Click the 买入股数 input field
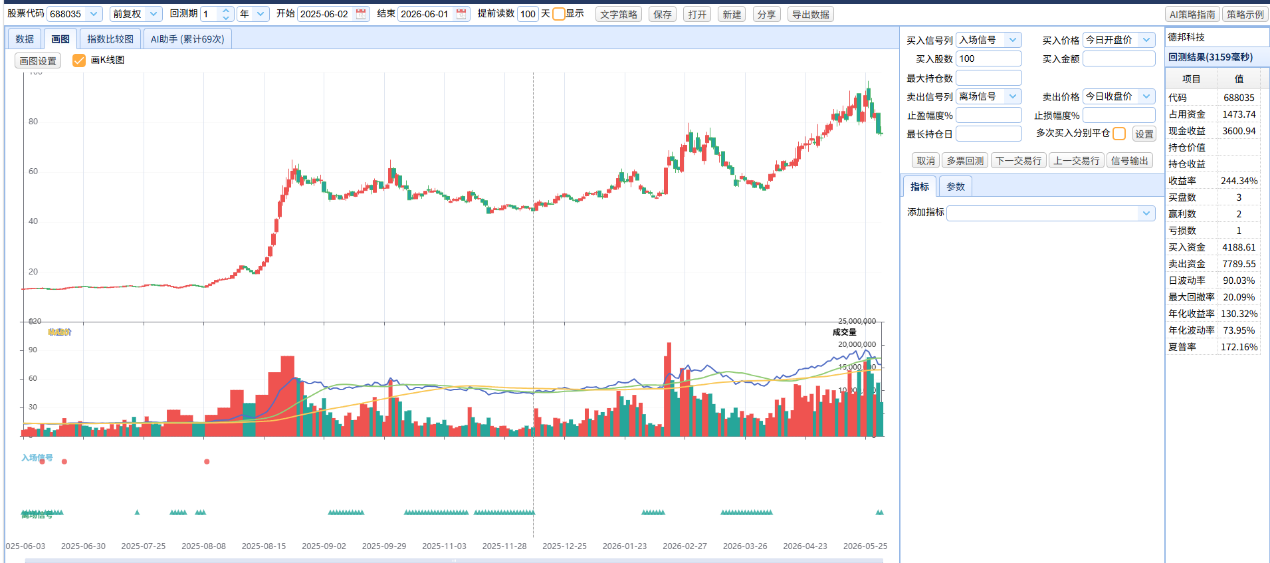The height and width of the screenshot is (563, 1270). tap(988, 59)
